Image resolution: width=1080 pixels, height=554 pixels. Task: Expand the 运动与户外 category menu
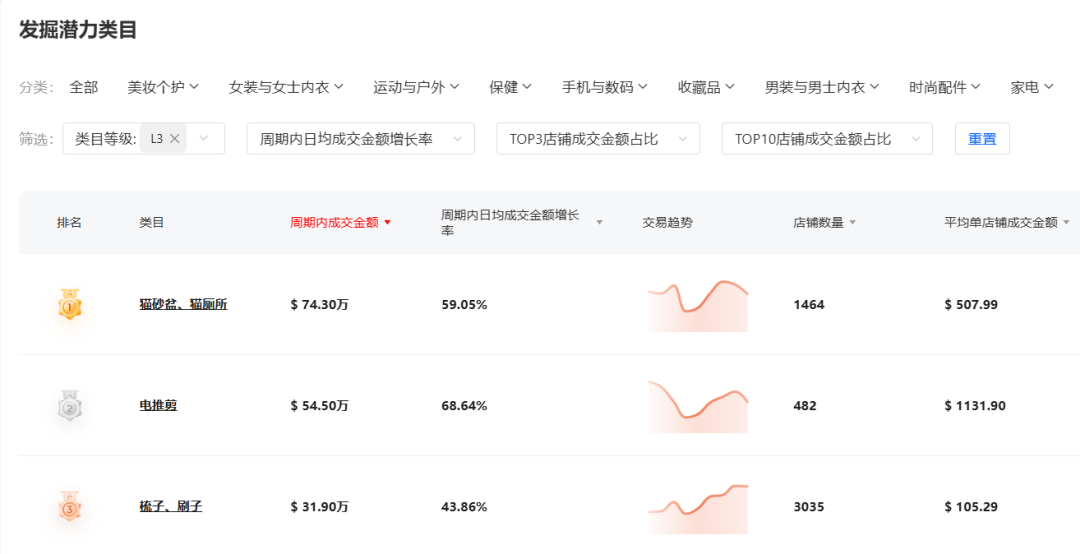point(416,87)
